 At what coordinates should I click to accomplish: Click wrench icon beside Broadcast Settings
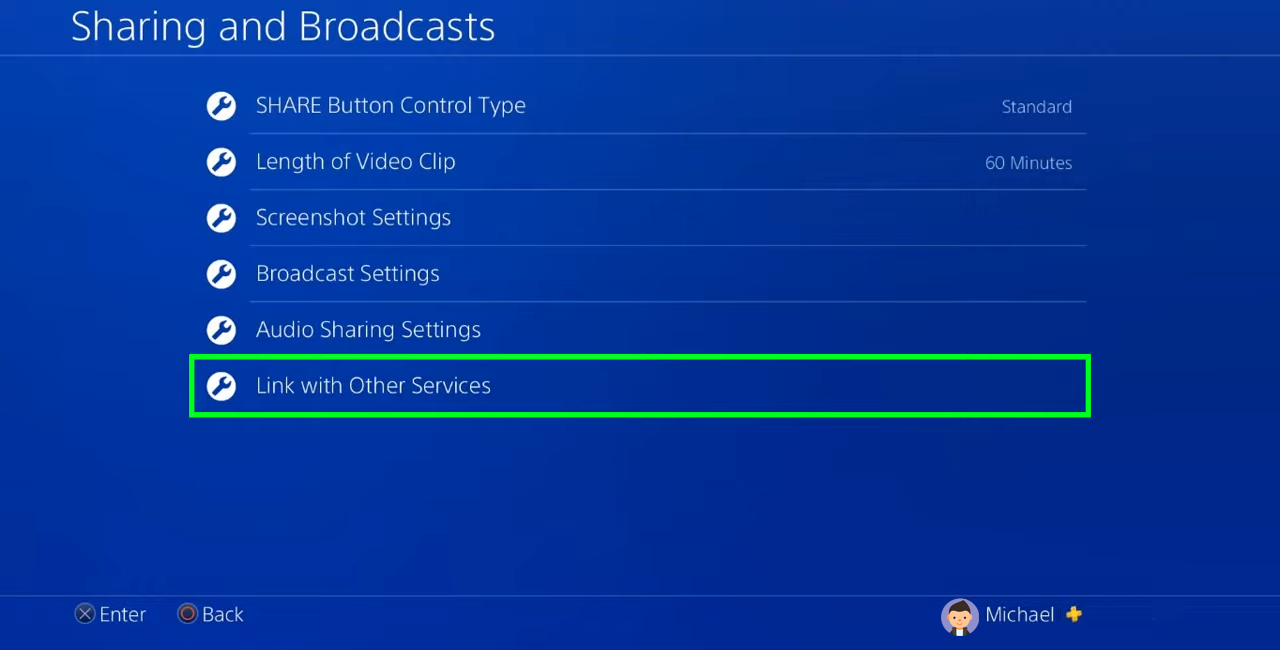[221, 274]
